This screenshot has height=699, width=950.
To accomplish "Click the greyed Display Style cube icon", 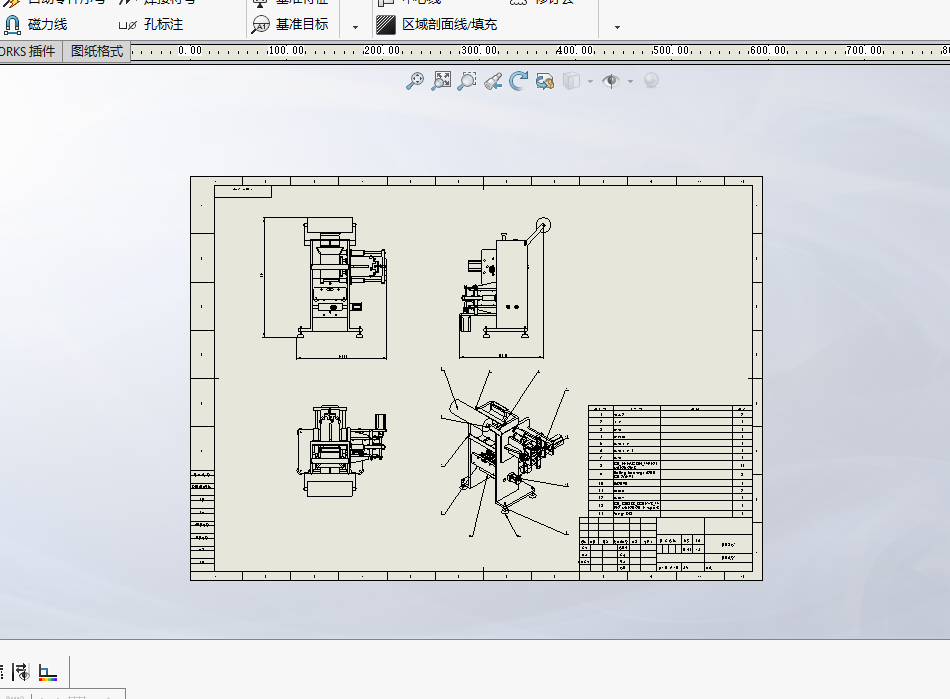I will (571, 81).
